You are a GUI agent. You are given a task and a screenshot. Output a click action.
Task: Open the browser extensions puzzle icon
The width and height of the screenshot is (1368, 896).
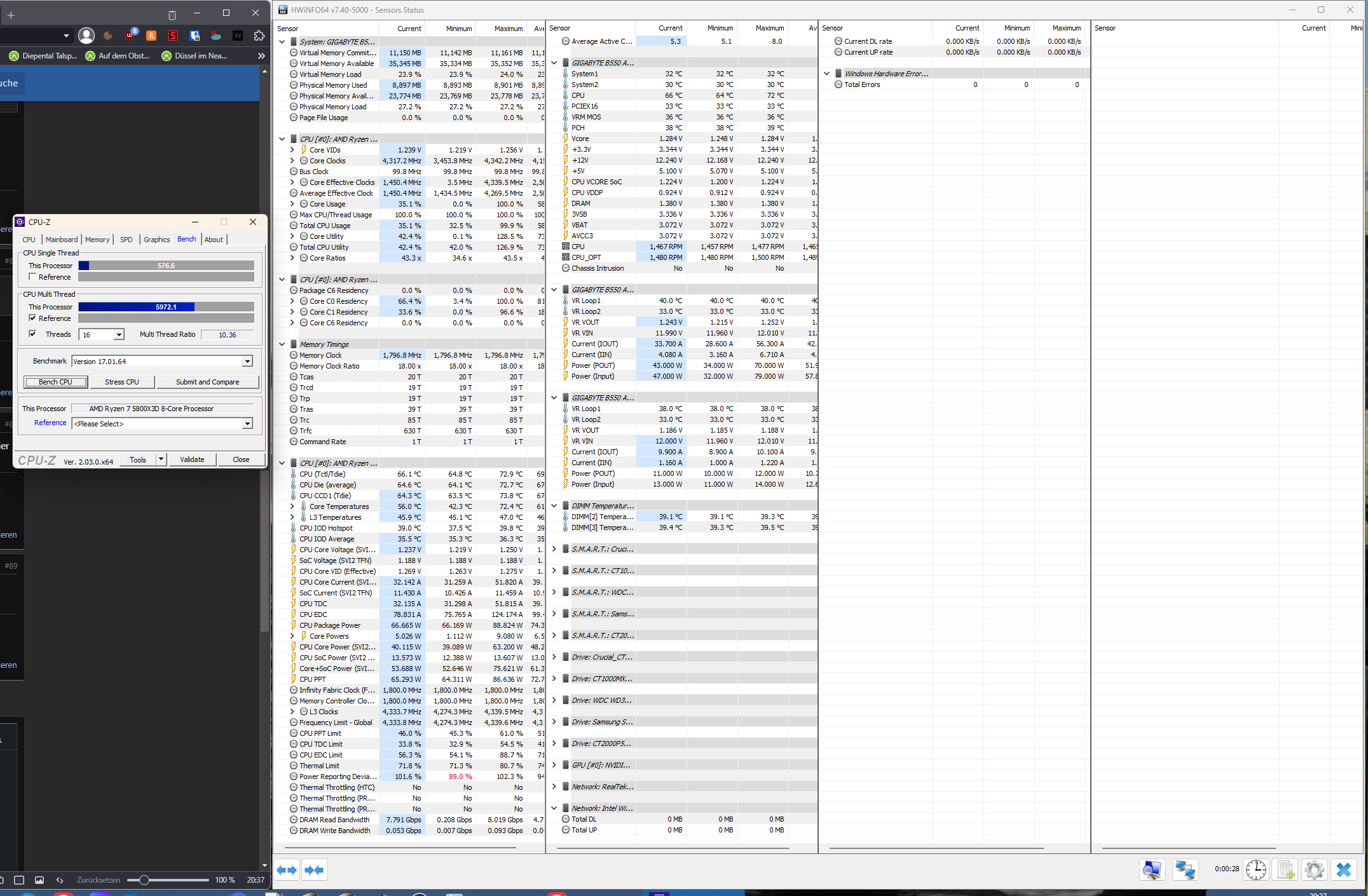(x=259, y=36)
